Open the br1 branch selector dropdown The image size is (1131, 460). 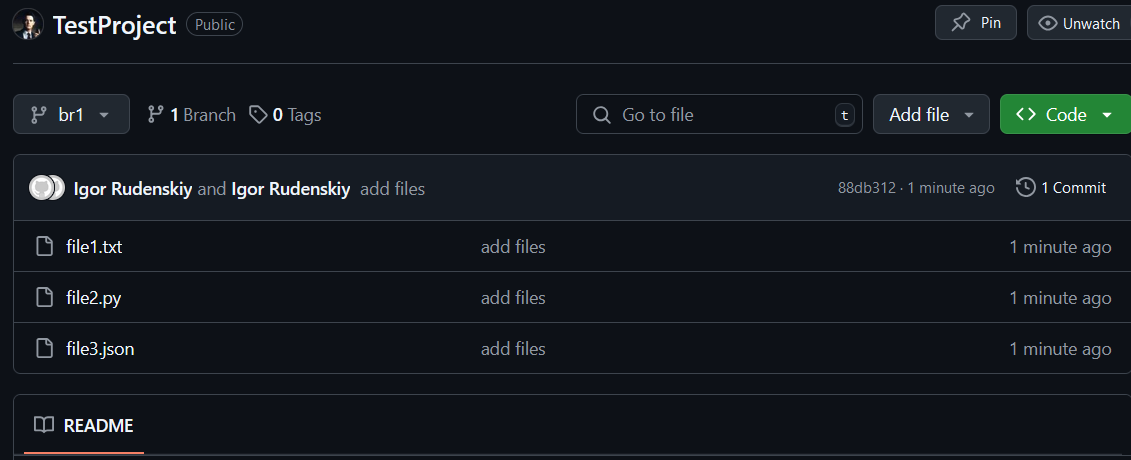click(x=71, y=114)
